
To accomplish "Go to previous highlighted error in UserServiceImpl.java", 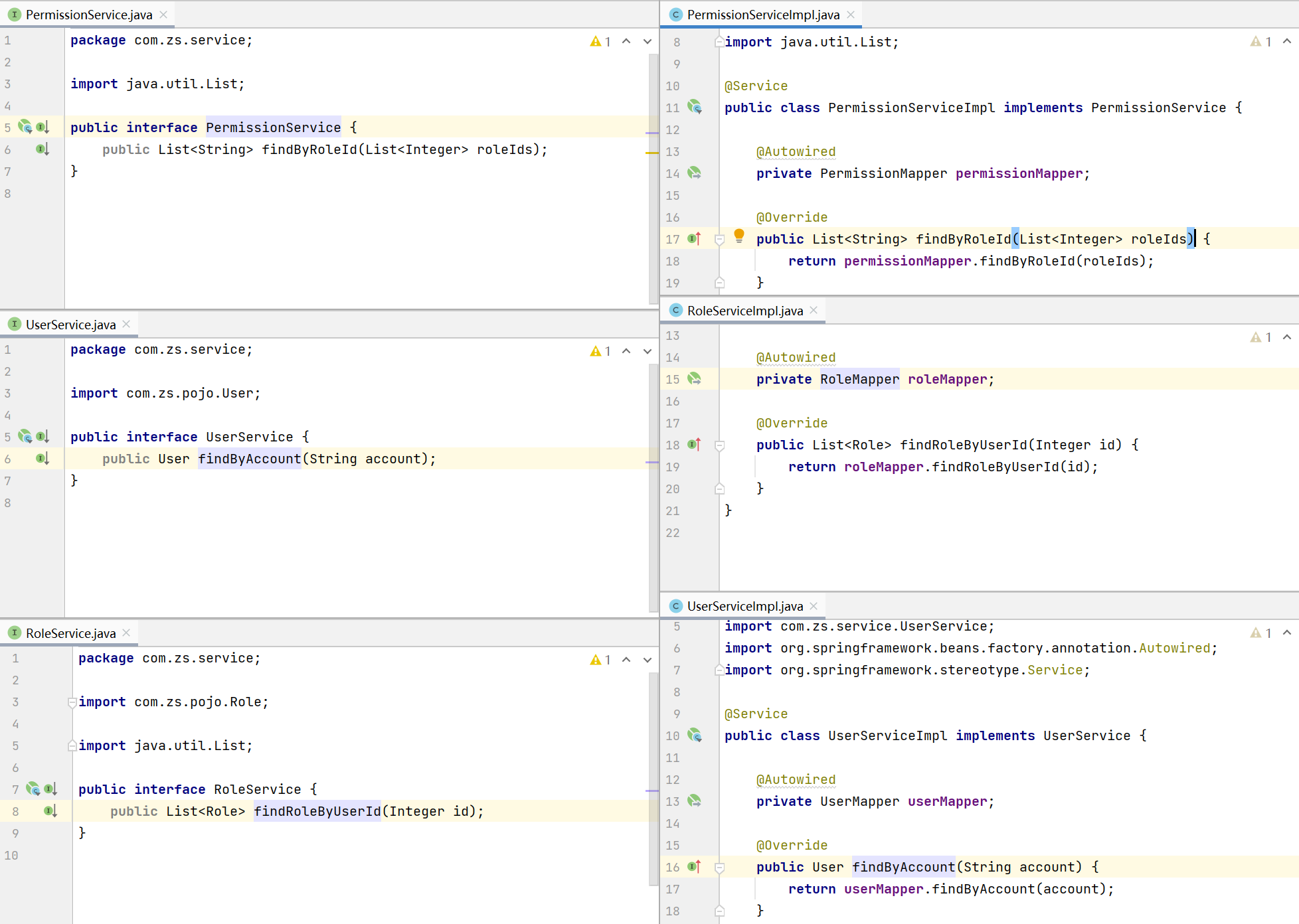I will [x=1287, y=633].
